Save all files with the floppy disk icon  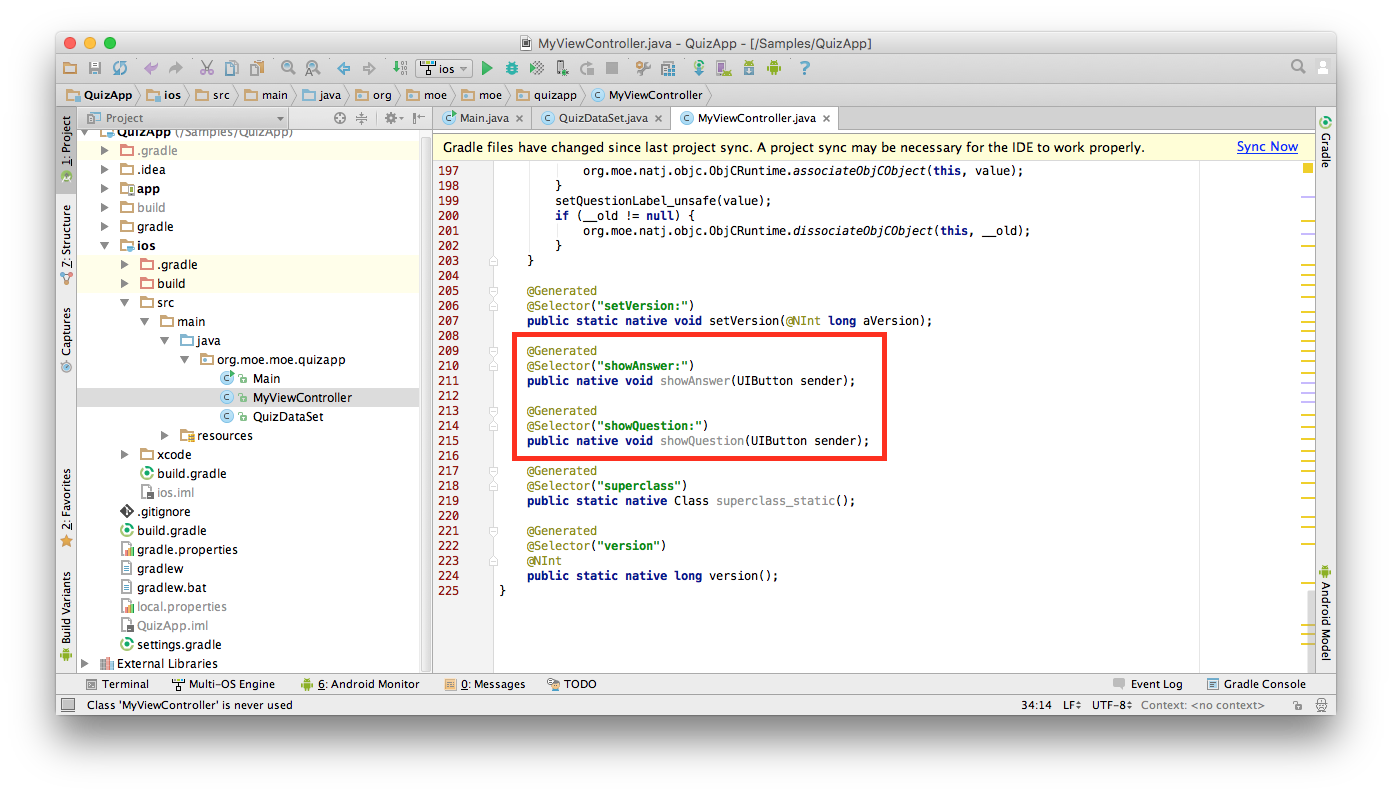95,68
